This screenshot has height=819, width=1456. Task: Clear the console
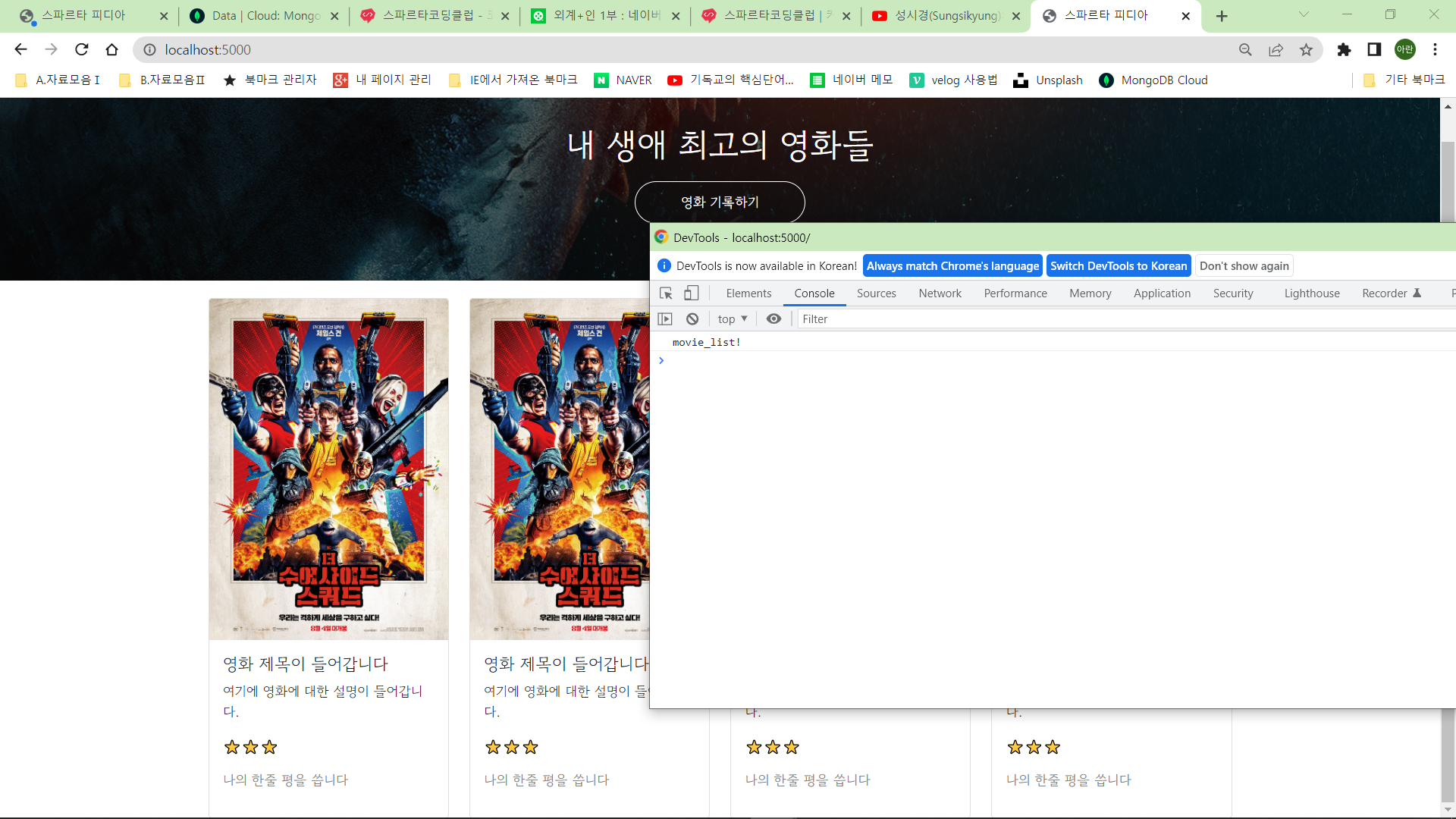pyautogui.click(x=692, y=319)
